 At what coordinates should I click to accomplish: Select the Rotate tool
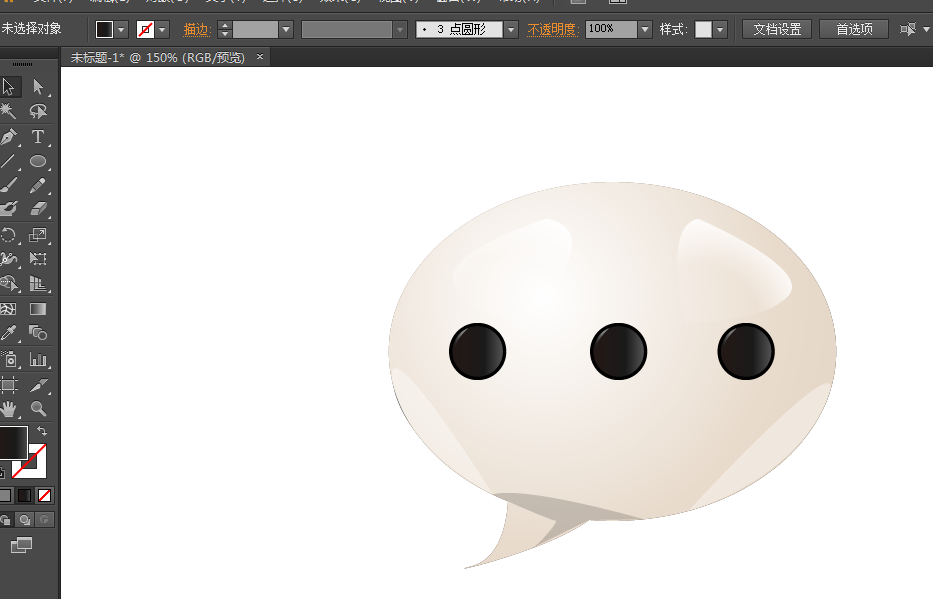(x=8, y=235)
